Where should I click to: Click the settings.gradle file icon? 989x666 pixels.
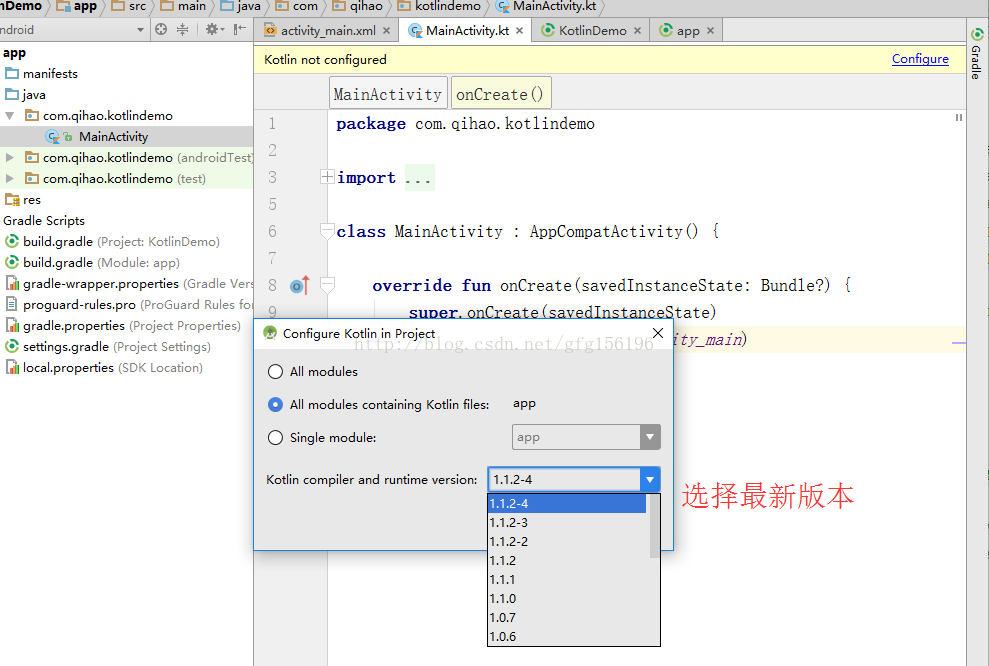tap(12, 346)
